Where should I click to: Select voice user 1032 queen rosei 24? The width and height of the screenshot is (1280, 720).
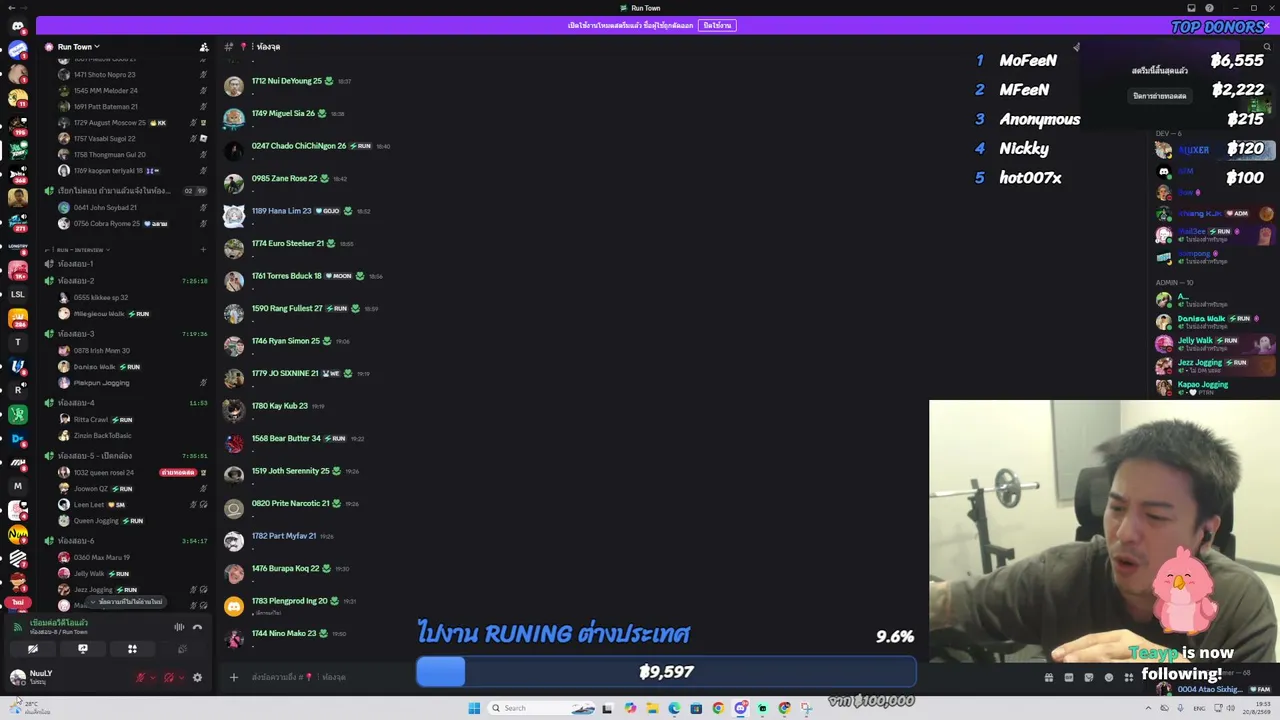[132, 472]
